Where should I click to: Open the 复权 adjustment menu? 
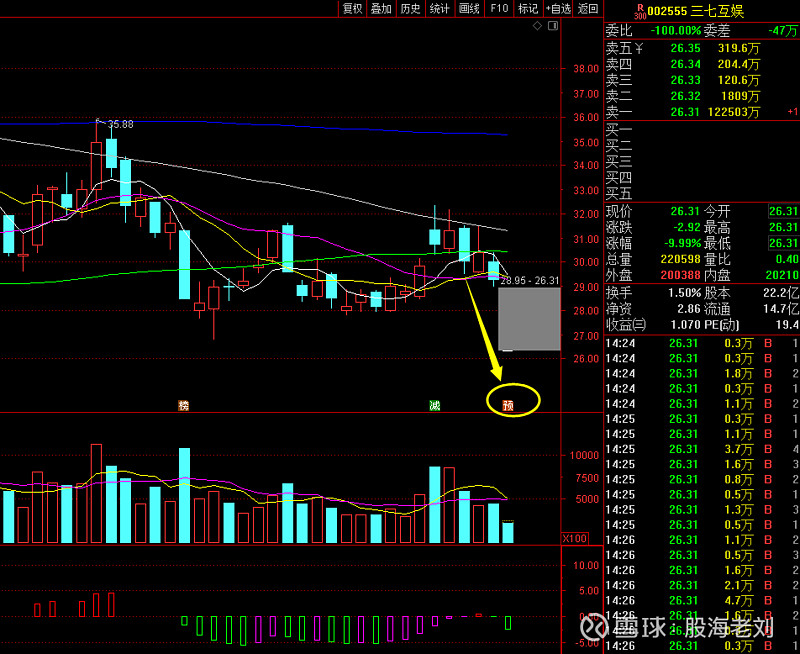352,9
